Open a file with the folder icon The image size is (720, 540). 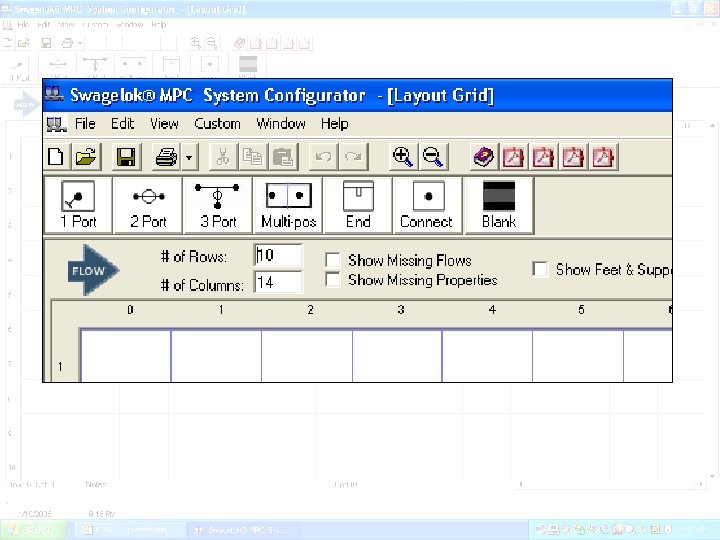pos(86,157)
